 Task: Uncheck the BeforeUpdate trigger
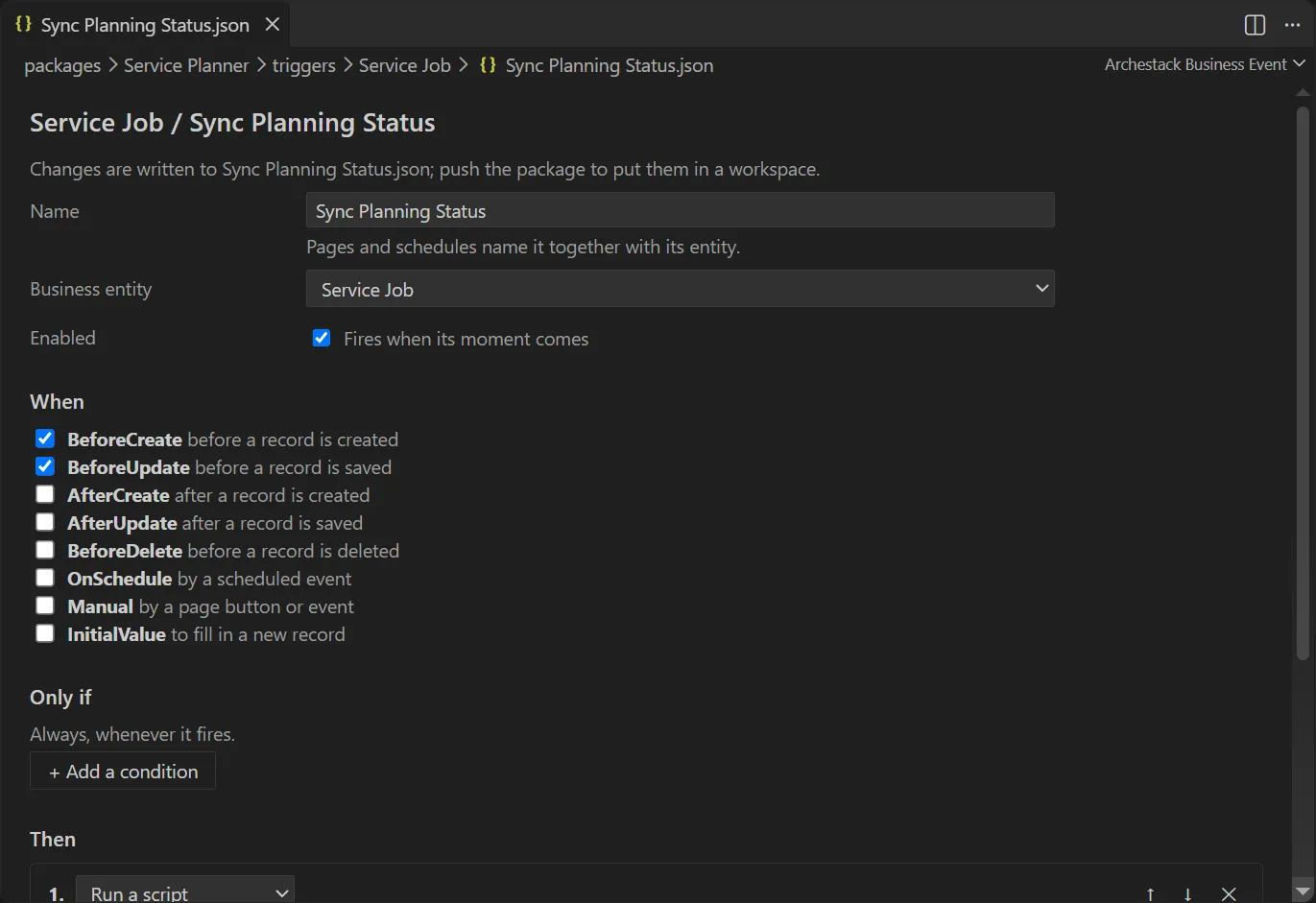coord(45,466)
